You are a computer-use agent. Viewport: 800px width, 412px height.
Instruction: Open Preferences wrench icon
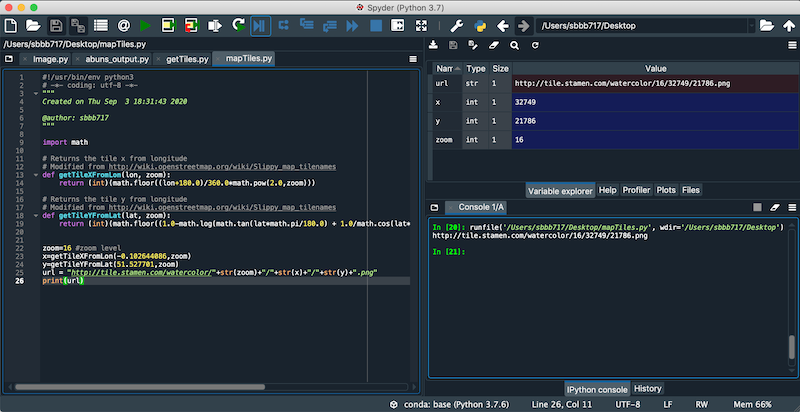457,25
